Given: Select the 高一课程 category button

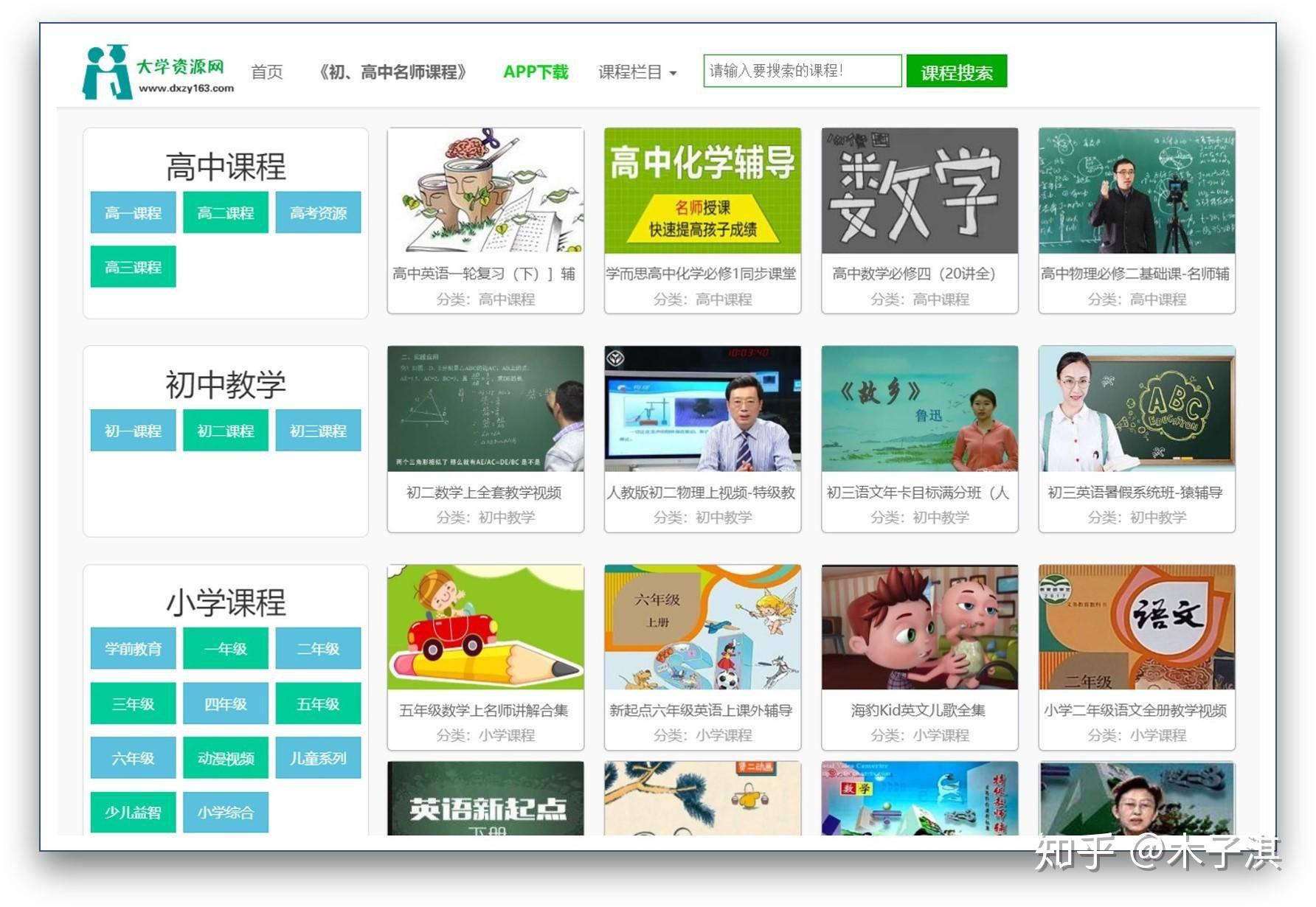Looking at the screenshot, I should (134, 213).
